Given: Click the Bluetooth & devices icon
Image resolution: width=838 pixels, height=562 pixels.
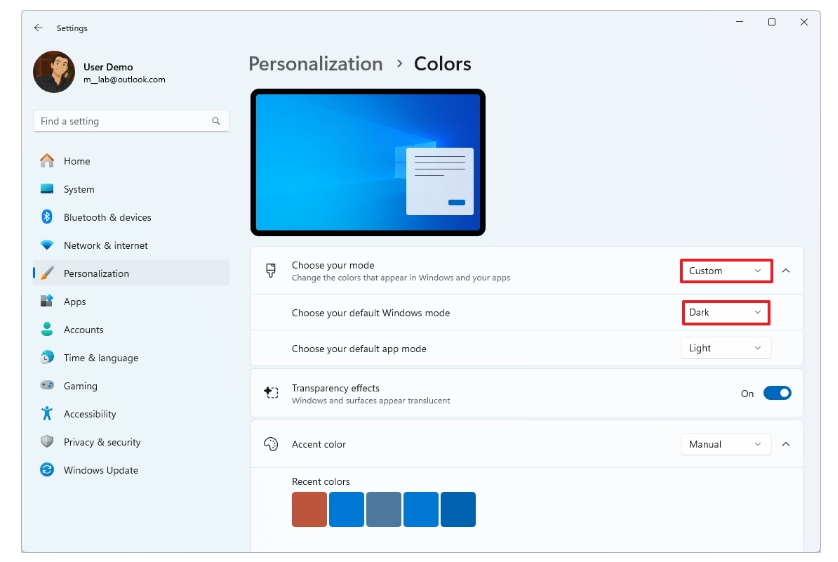Looking at the screenshot, I should [x=47, y=217].
